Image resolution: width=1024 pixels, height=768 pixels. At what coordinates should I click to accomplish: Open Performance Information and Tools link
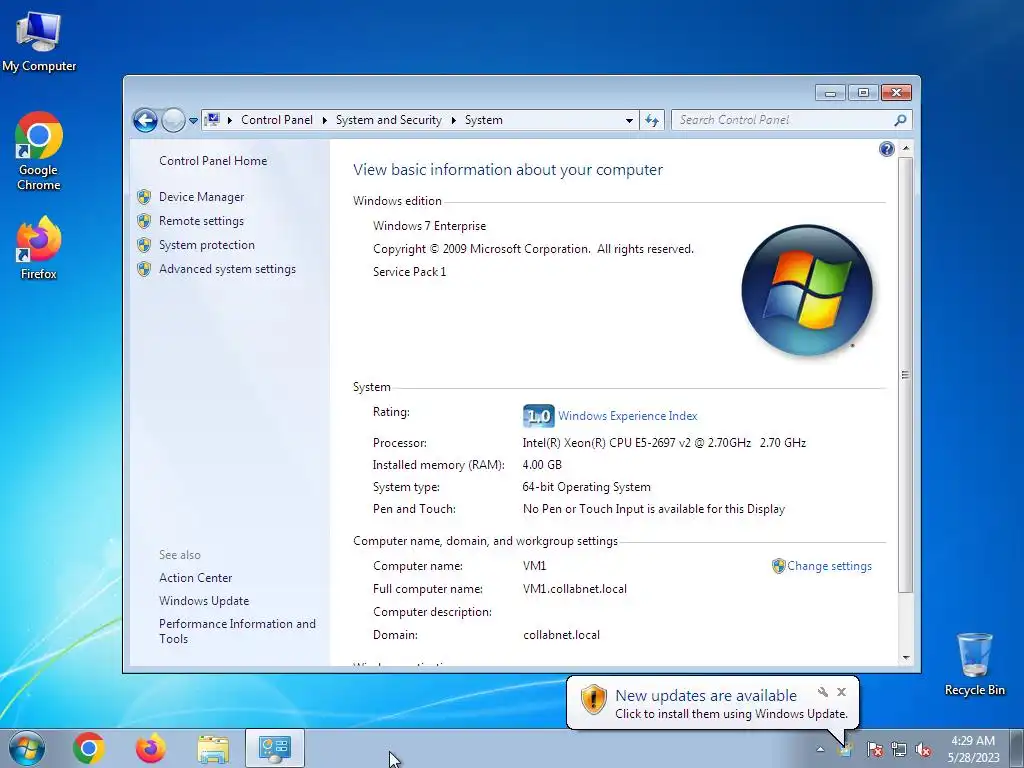coord(237,632)
